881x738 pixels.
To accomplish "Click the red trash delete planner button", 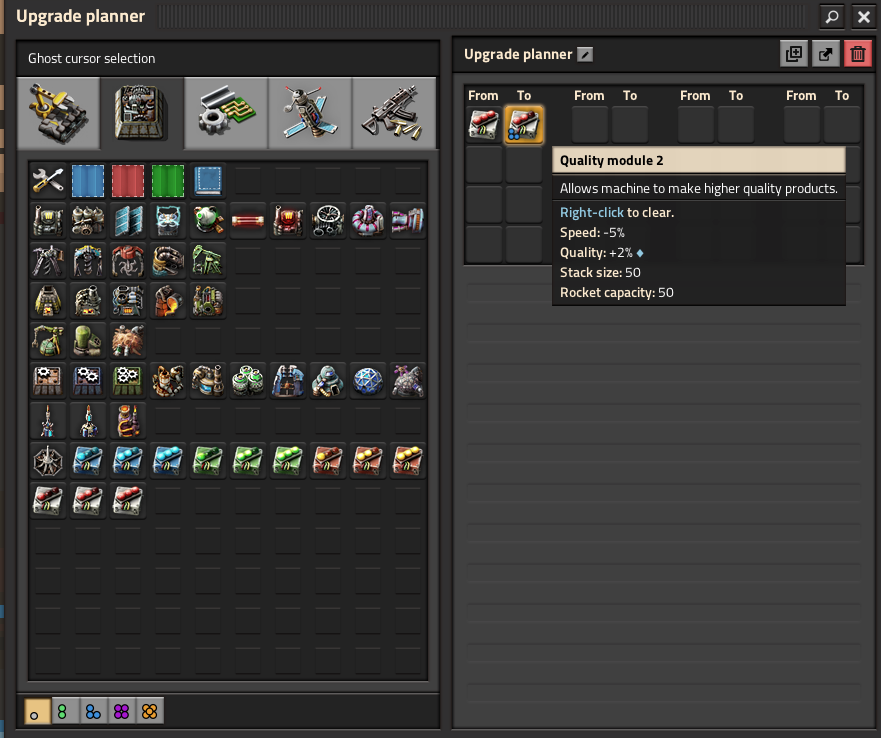I will (857, 54).
